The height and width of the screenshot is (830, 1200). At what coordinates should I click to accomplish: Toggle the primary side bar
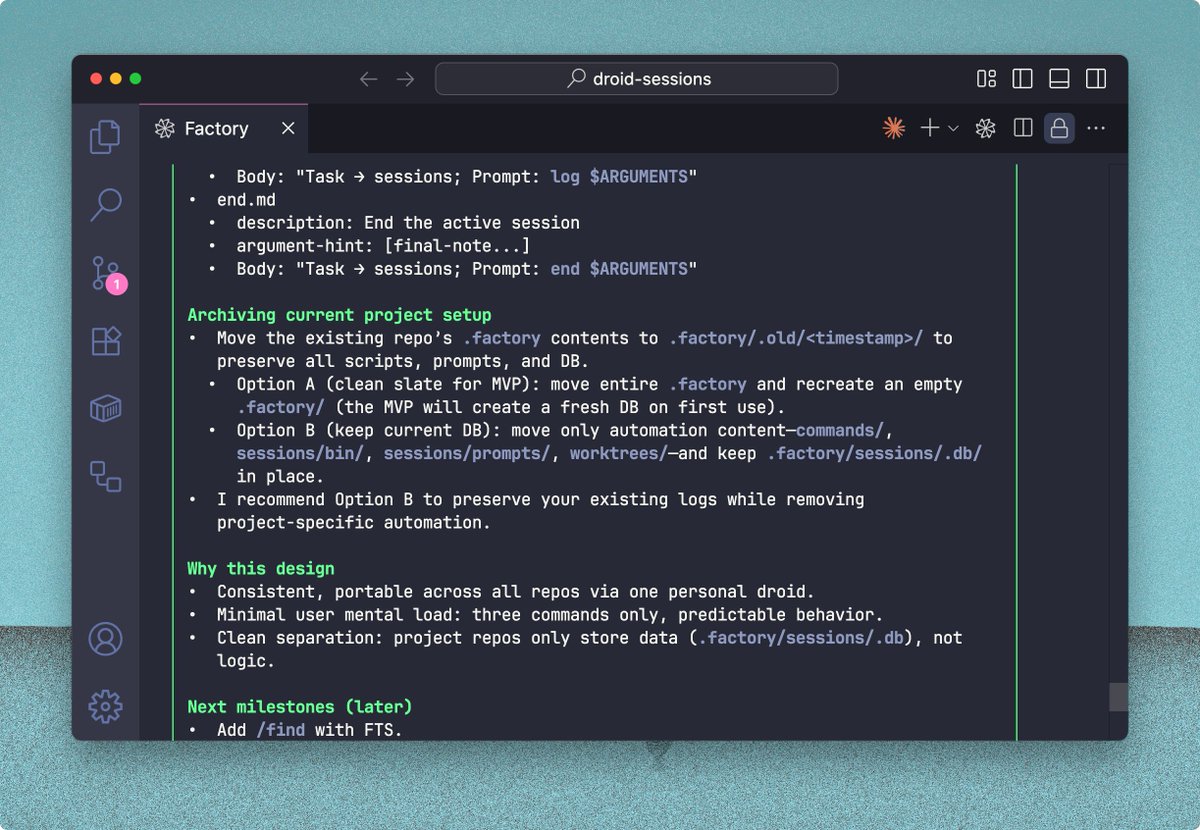pyautogui.click(x=1022, y=79)
